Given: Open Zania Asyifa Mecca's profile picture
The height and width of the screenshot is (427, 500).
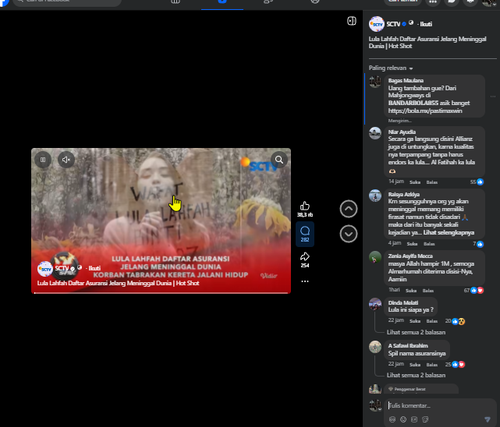Looking at the screenshot, I should point(375,257).
